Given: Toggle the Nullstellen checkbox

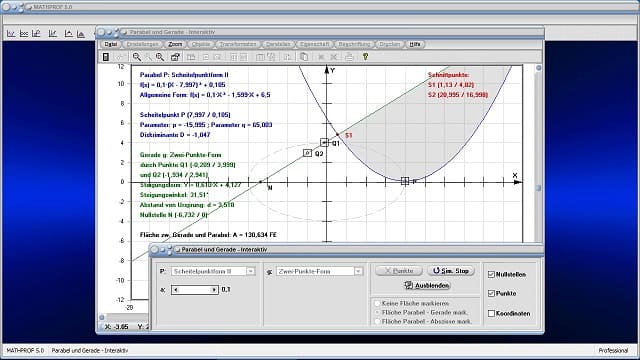Looking at the screenshot, I should pos(491,274).
